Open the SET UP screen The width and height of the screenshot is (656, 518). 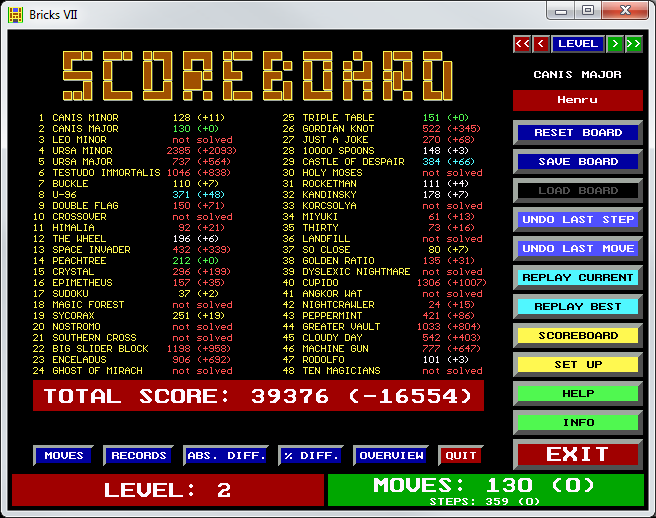click(577, 364)
